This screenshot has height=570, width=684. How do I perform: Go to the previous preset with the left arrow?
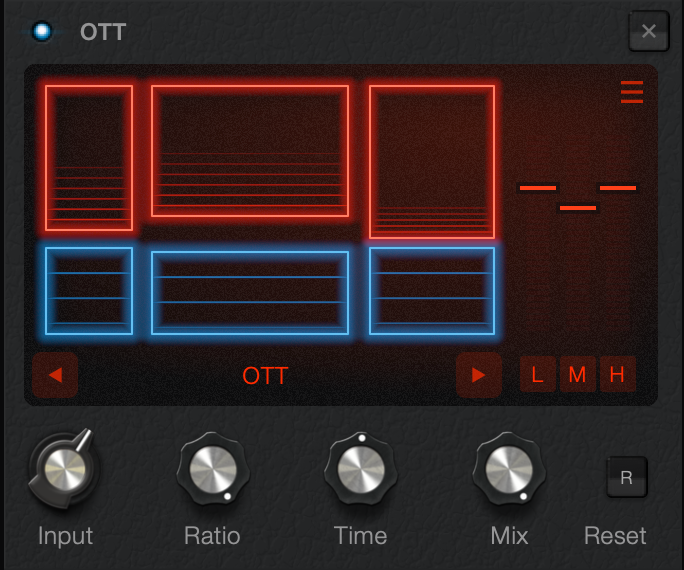(55, 375)
